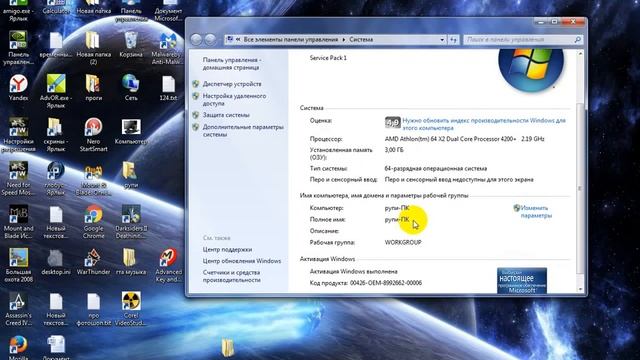Open the 'Большая охота 2008' desktop icon
The width and height of the screenshot is (640, 360).
(18, 265)
